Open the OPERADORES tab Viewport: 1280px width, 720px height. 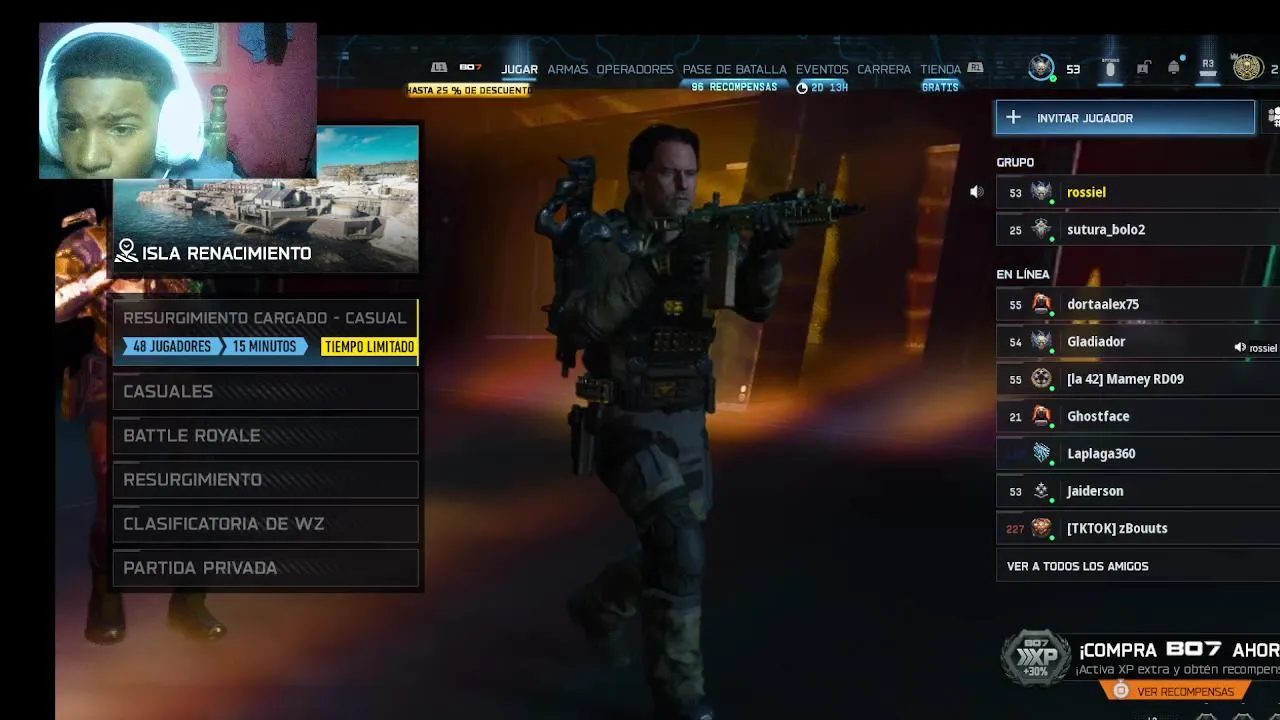[635, 69]
